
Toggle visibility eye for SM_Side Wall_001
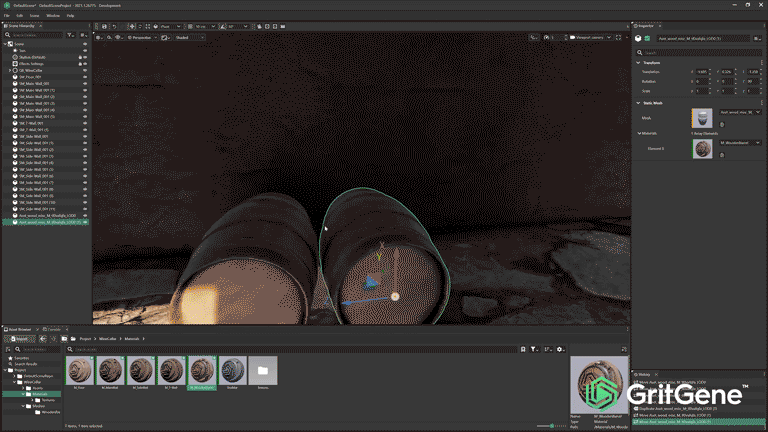pos(85,136)
